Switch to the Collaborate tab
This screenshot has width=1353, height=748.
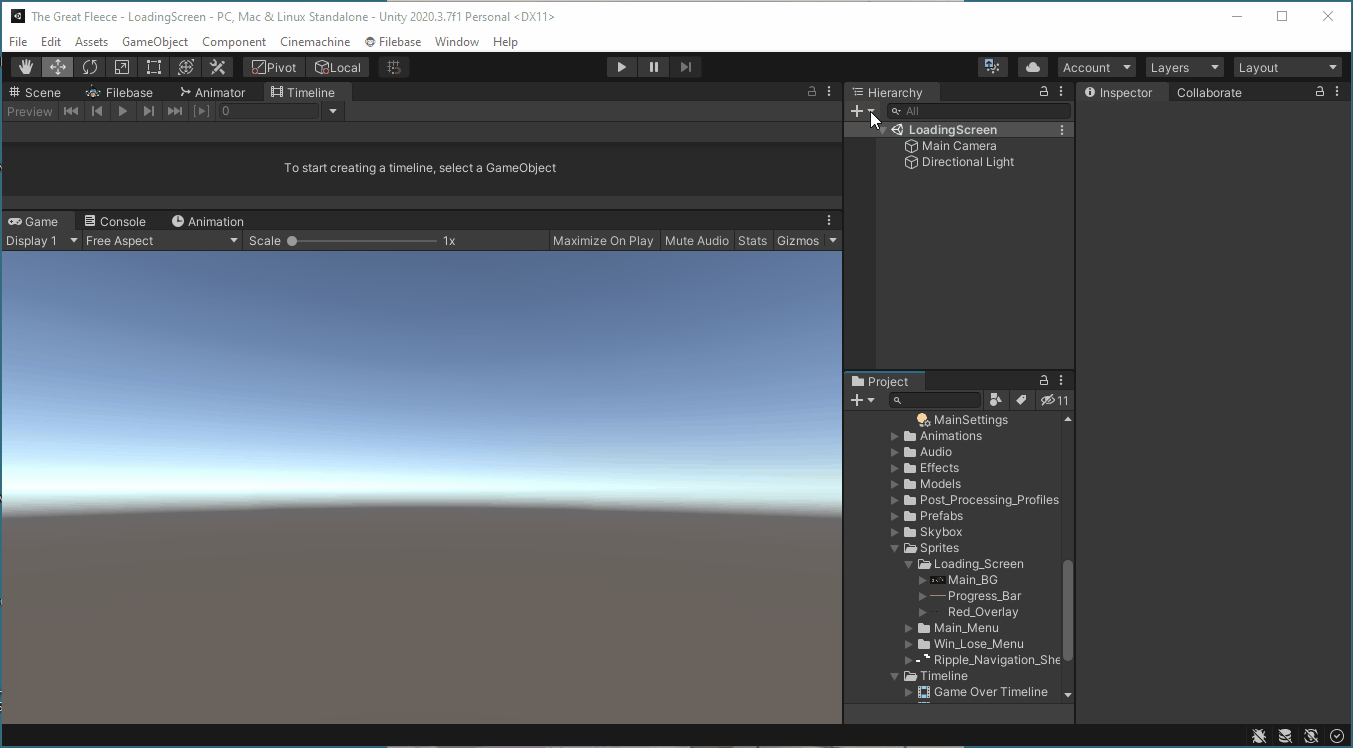1209,93
